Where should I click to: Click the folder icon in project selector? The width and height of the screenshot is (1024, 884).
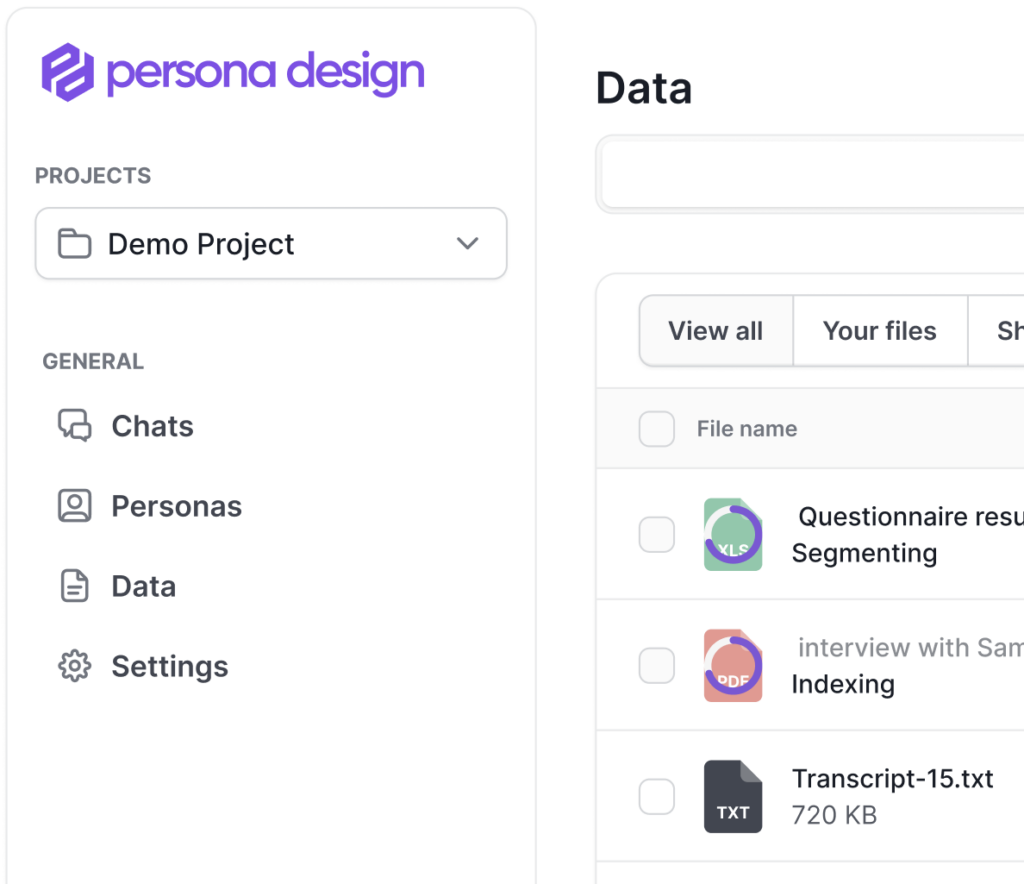[74, 244]
